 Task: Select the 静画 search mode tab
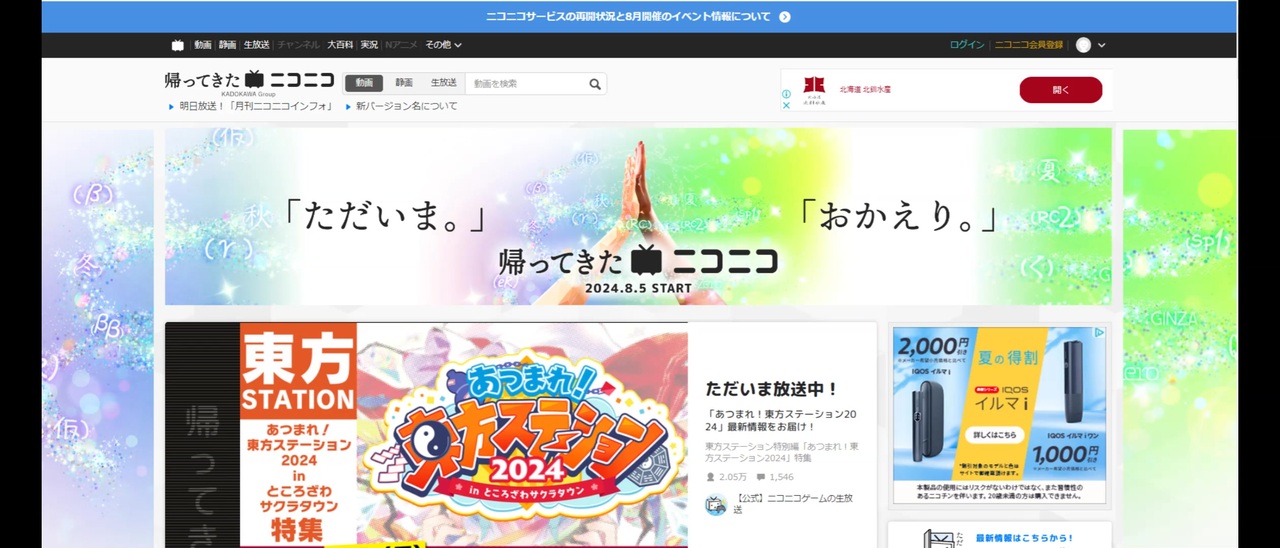pos(404,84)
